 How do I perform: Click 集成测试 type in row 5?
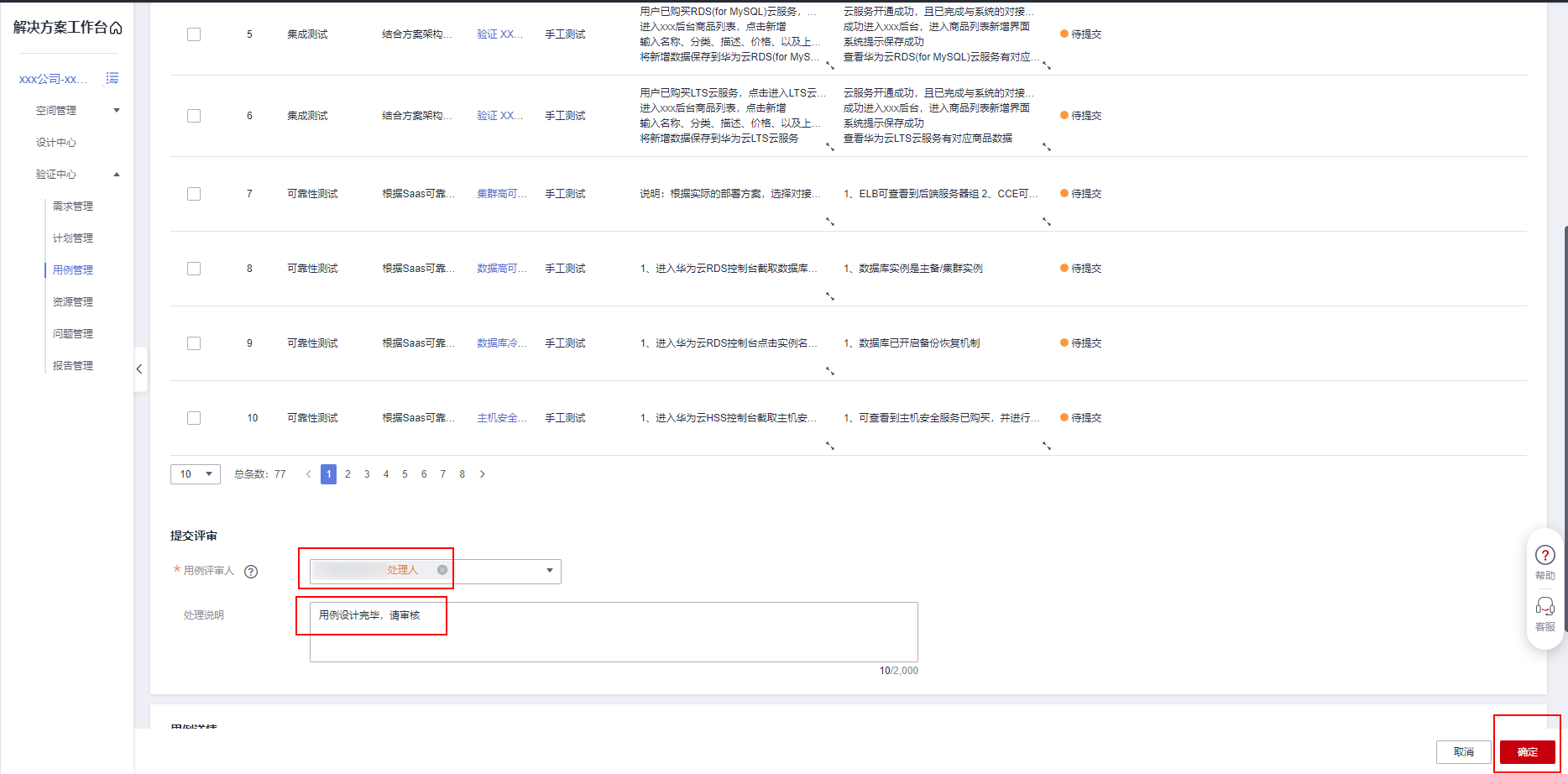pos(307,34)
